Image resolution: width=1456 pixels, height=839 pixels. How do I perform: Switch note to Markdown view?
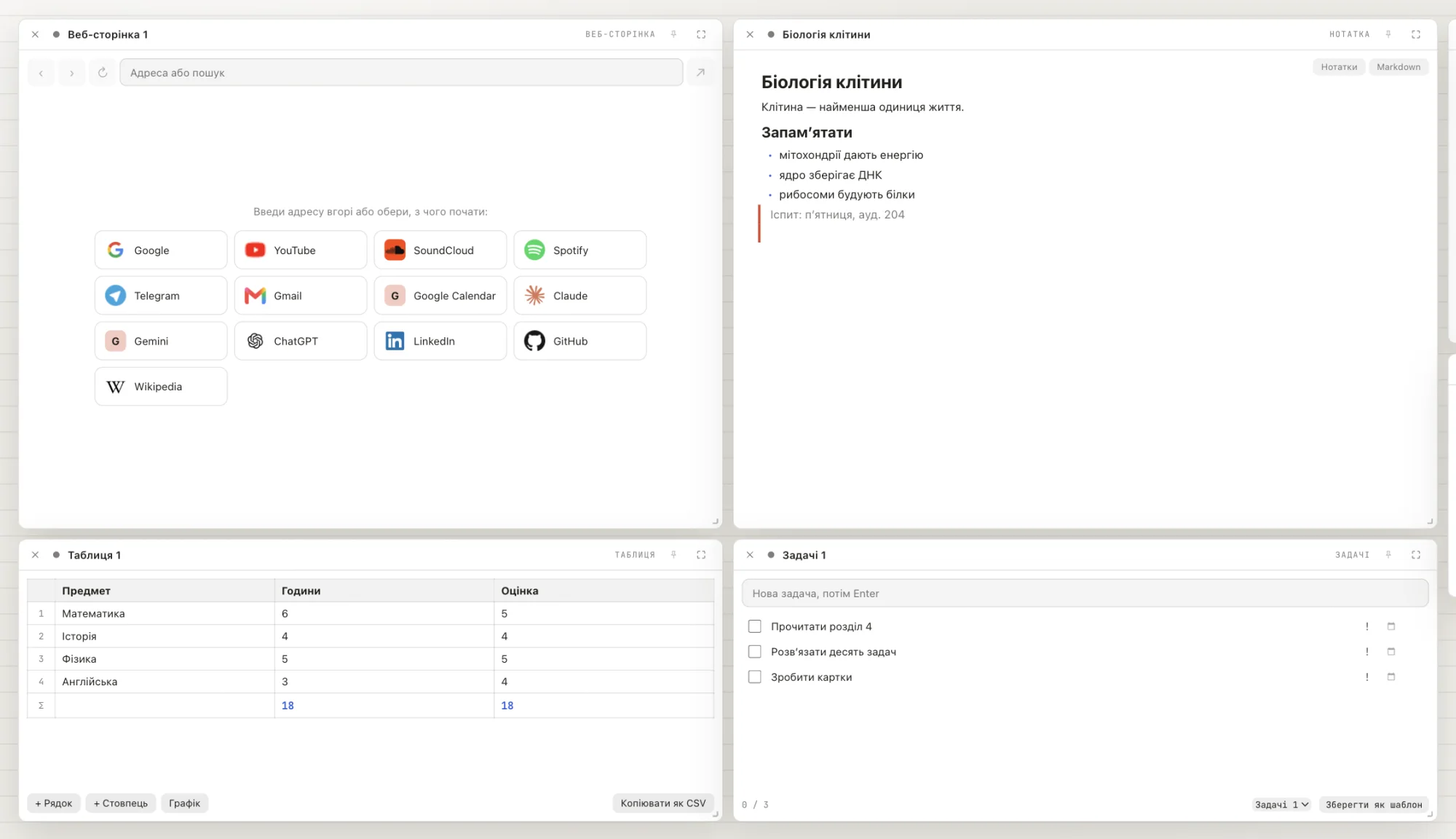click(1398, 67)
